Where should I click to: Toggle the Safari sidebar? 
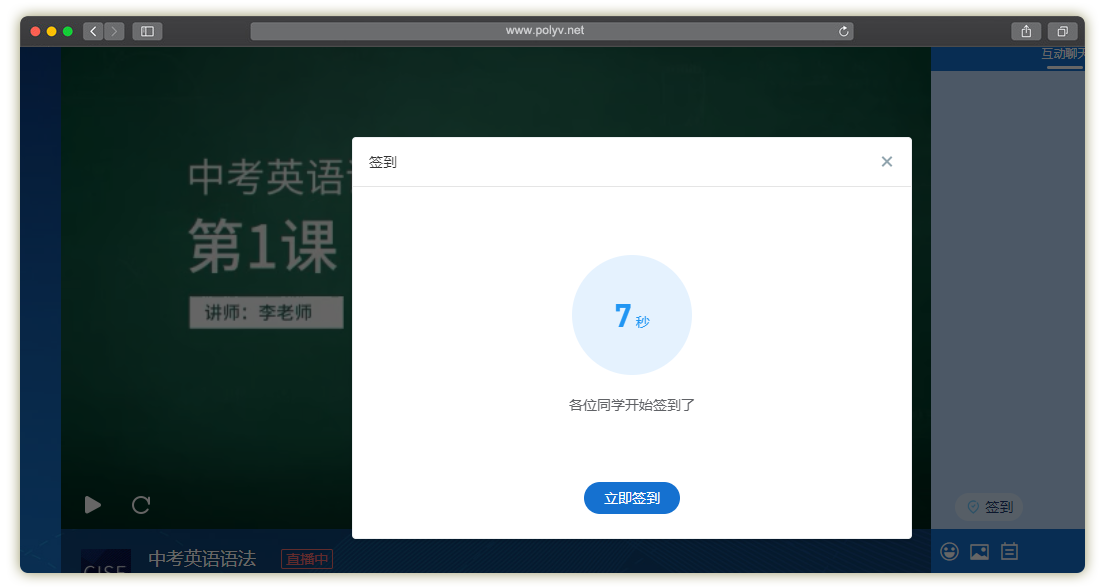(147, 31)
